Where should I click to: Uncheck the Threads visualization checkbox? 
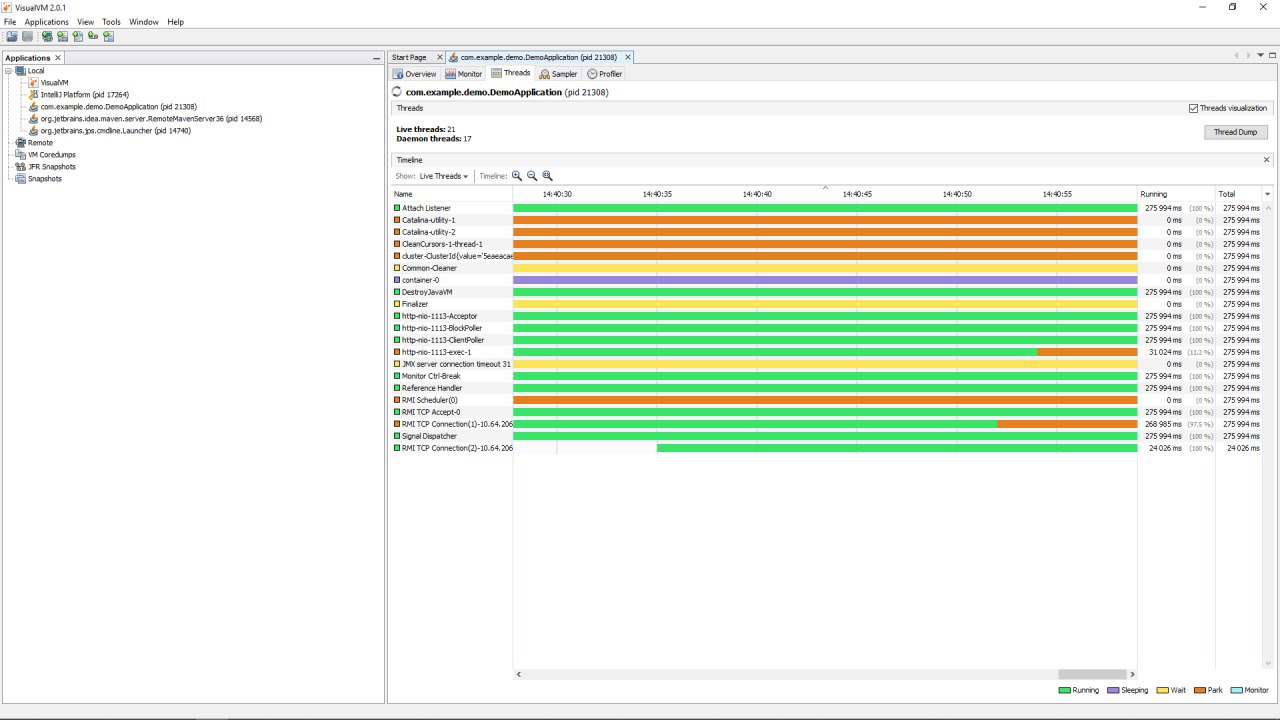tap(1193, 108)
